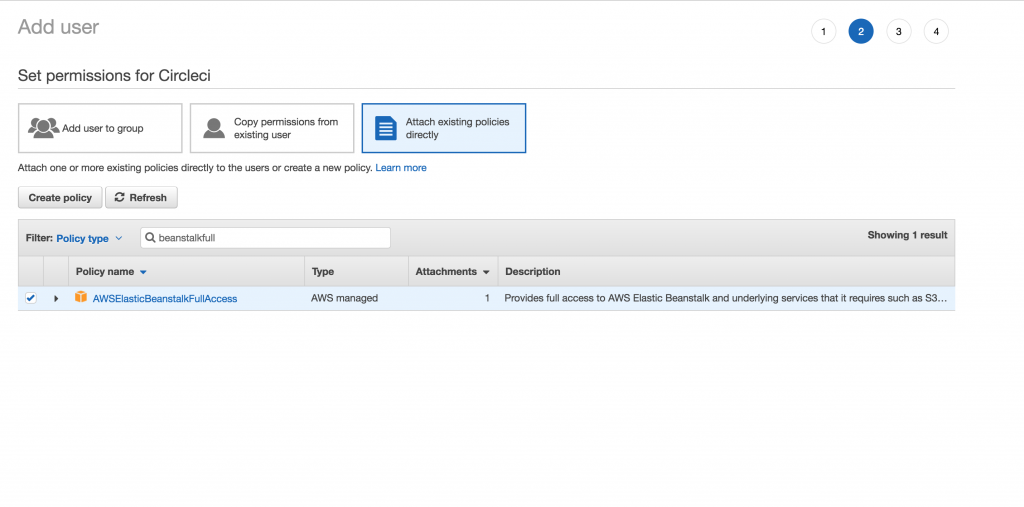Sort by Policy name column
1024x507 pixels.
coord(112,272)
